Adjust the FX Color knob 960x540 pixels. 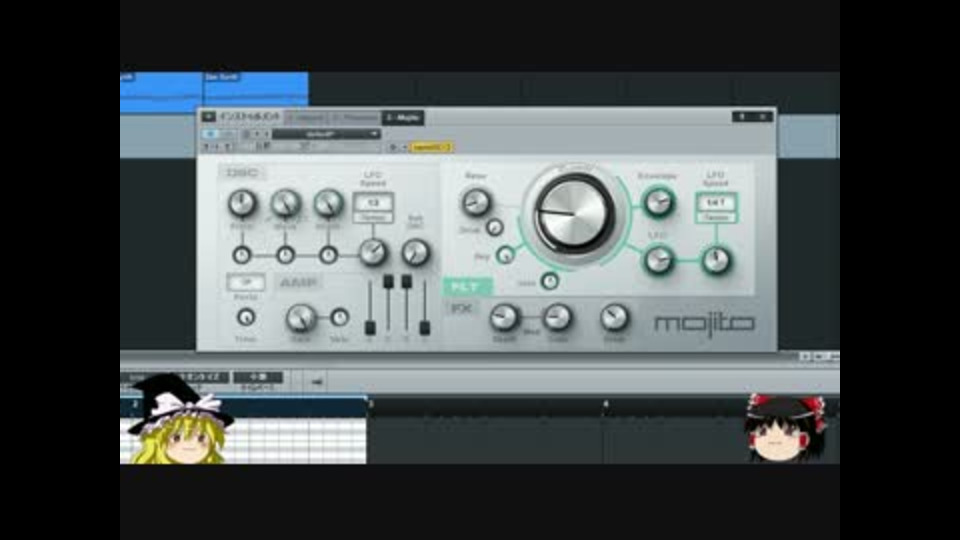(x=558, y=318)
